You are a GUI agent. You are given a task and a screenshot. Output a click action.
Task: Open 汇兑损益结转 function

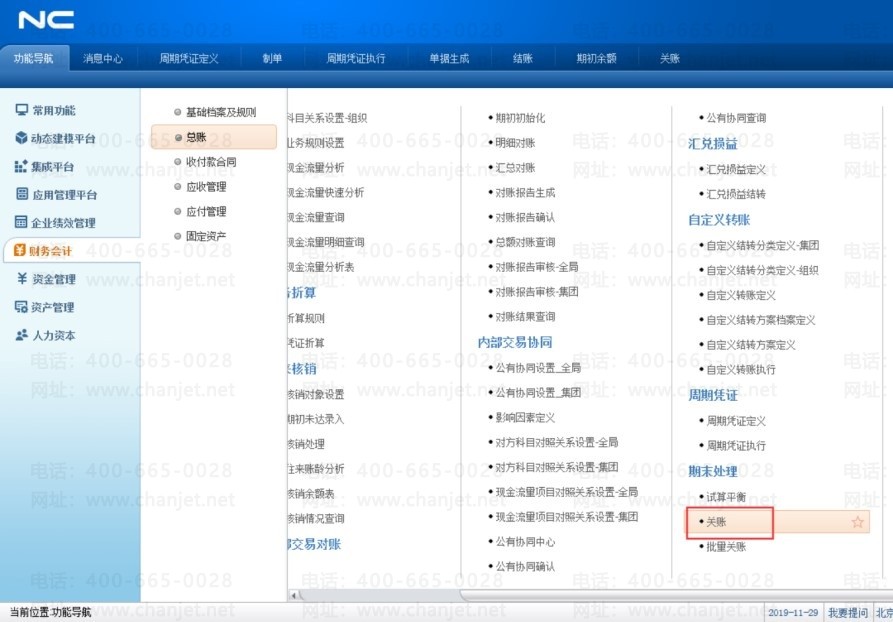[x=736, y=194]
